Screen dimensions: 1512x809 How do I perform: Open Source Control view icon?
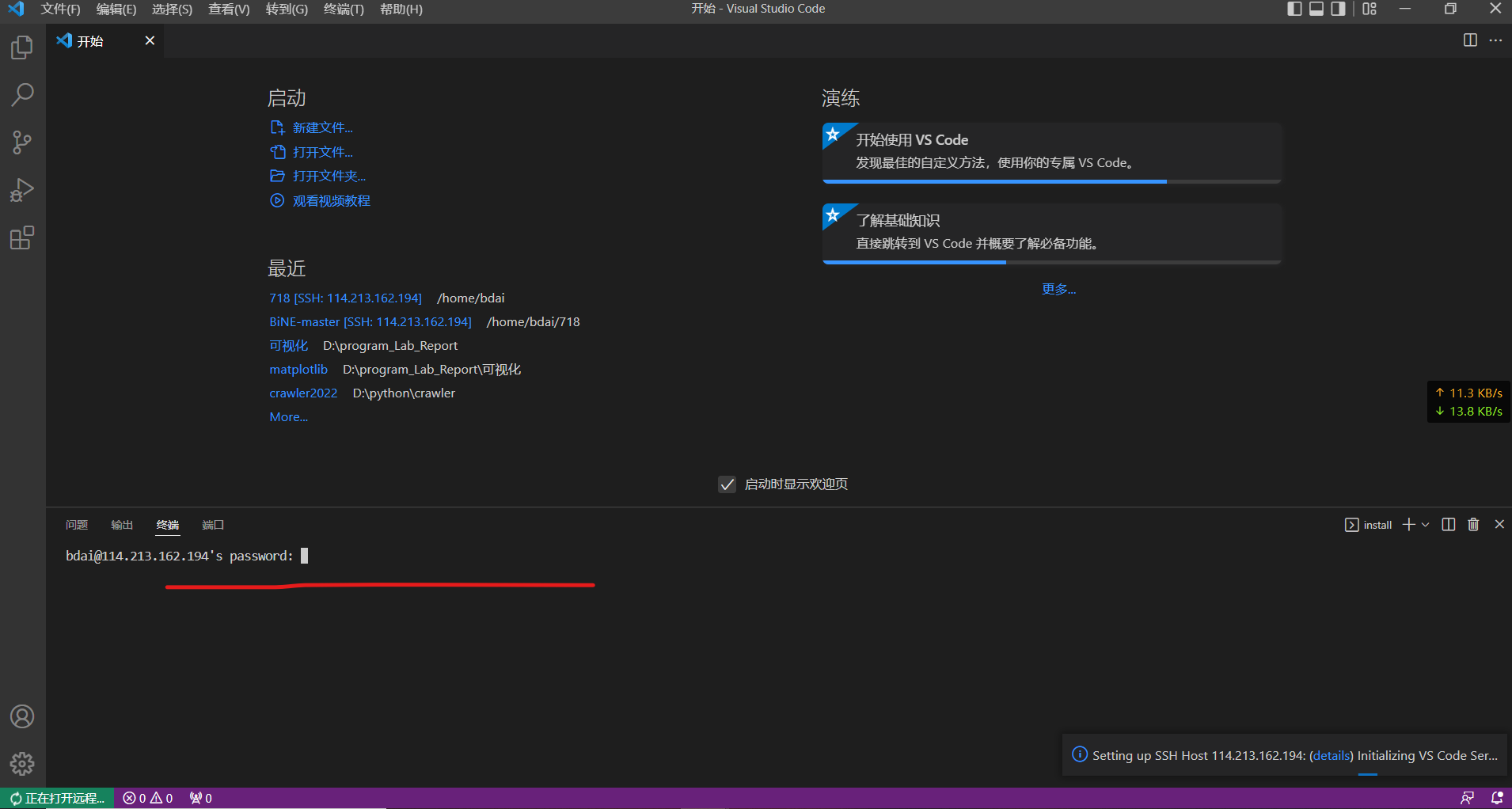pyautogui.click(x=22, y=142)
